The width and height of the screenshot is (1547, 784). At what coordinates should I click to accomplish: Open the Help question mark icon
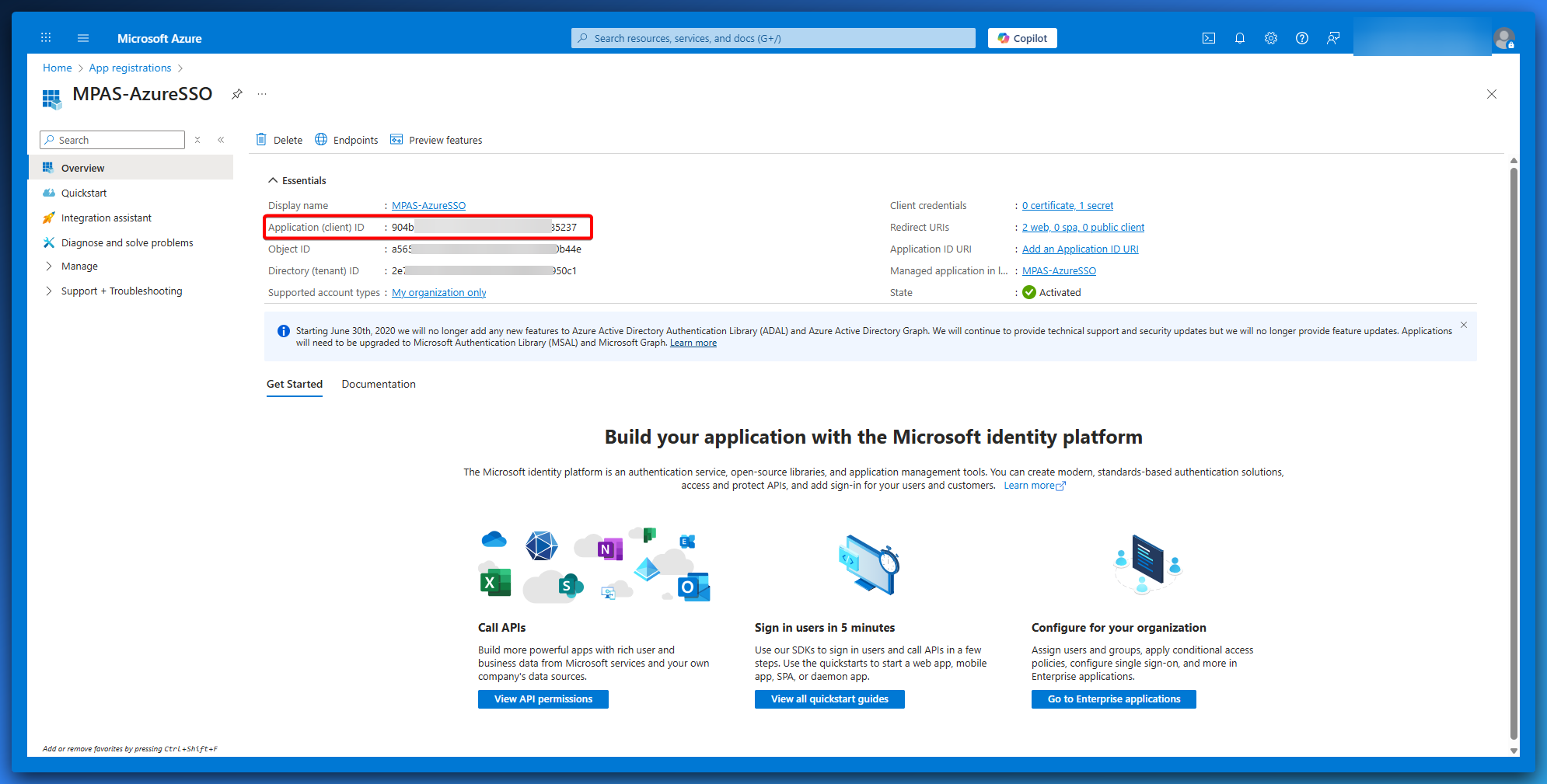(x=1302, y=38)
